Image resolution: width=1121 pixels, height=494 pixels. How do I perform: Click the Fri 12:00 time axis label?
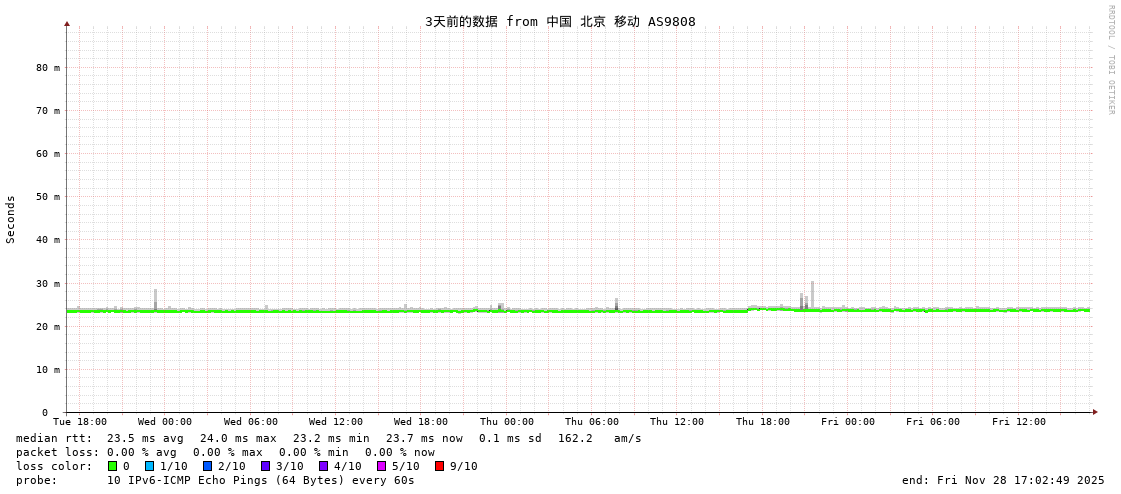pyautogui.click(x=1019, y=422)
